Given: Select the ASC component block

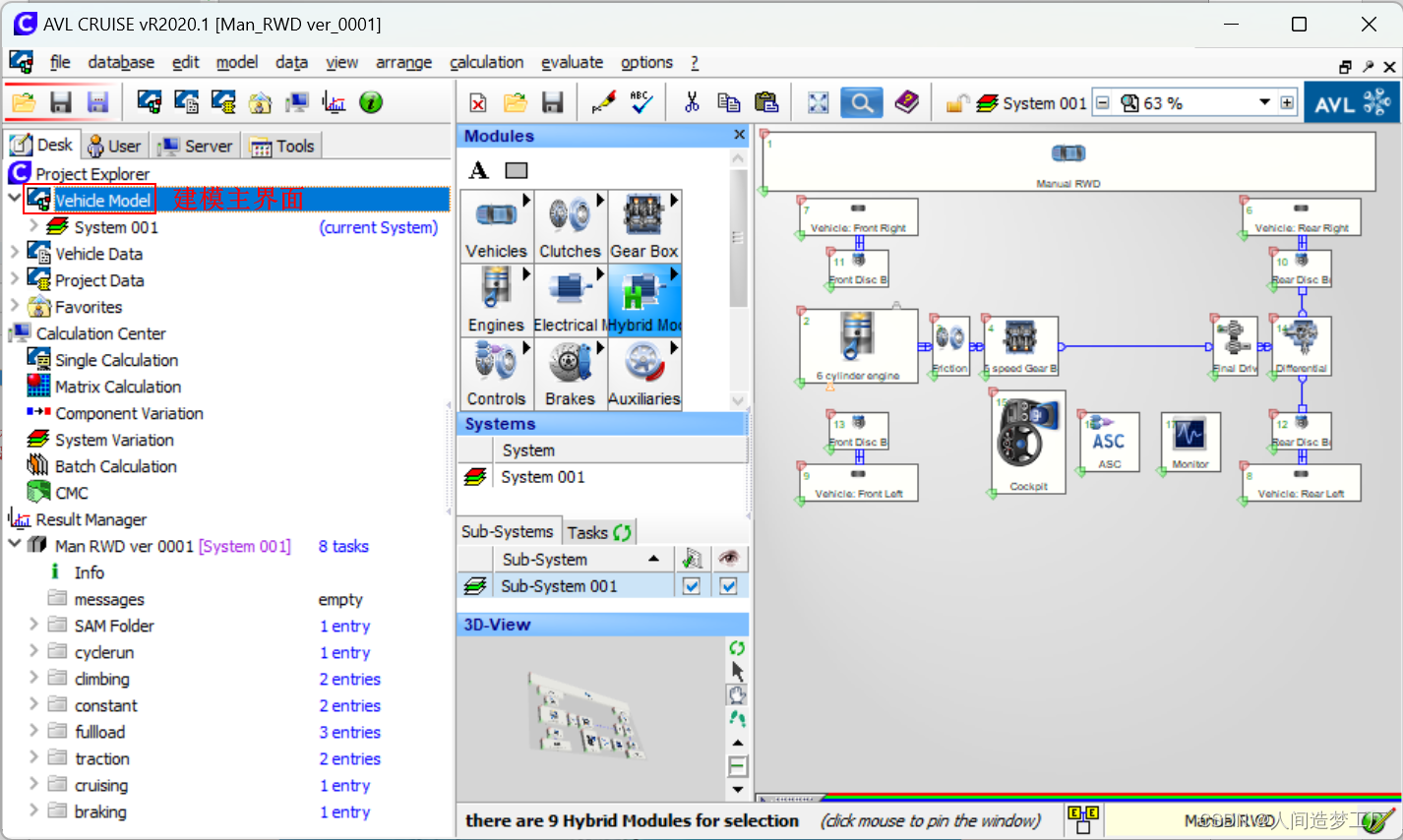Looking at the screenshot, I should [x=1110, y=442].
